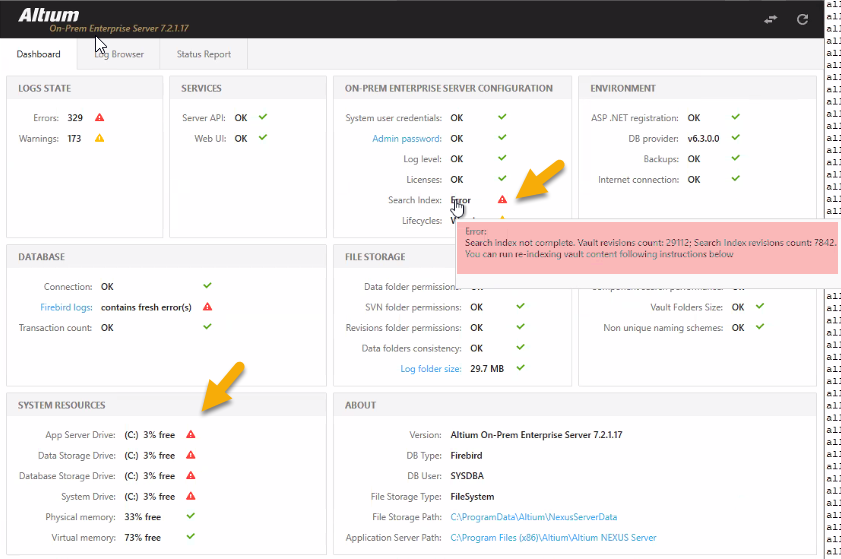The height and width of the screenshot is (559, 841).
Task: Open the File Storage Path link
Action: 533,517
